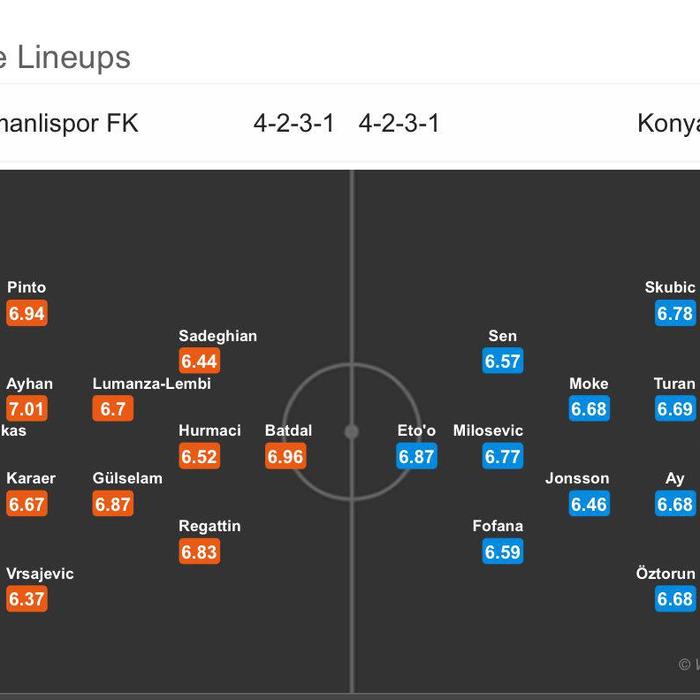Open Batdal's 6.96 rating badge
Screen dimensions: 700x700
click(x=286, y=456)
